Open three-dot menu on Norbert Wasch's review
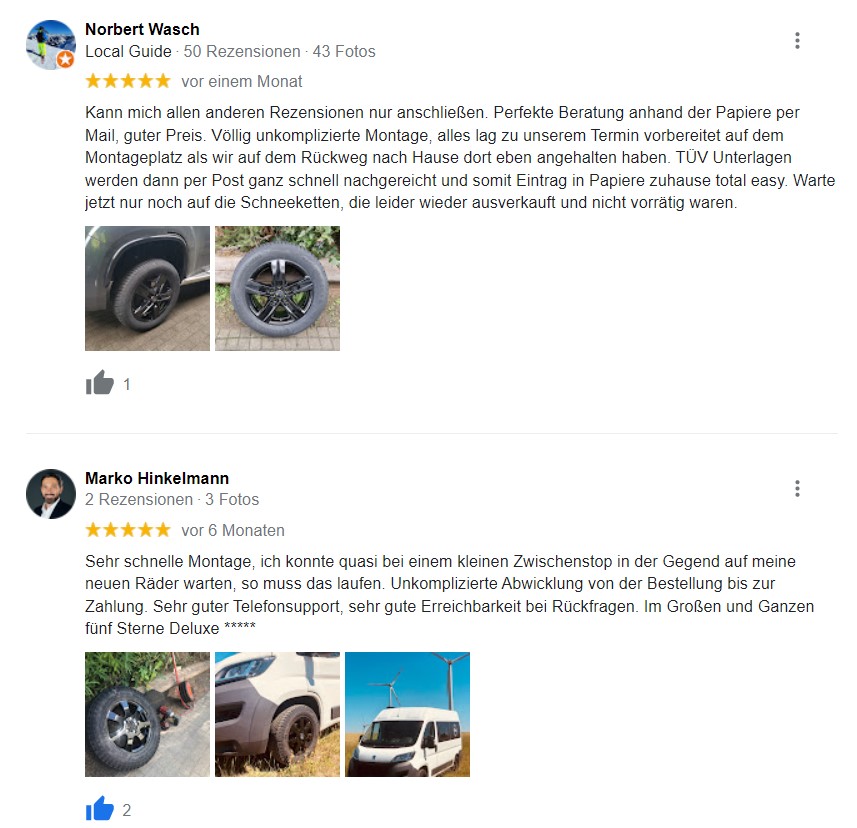 797,40
